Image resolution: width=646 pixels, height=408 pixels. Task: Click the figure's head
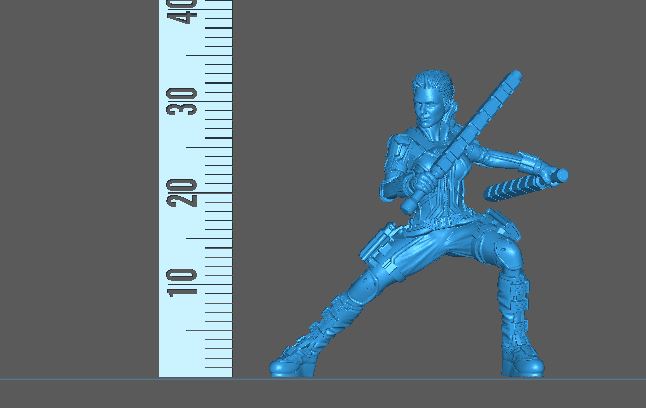[428, 101]
